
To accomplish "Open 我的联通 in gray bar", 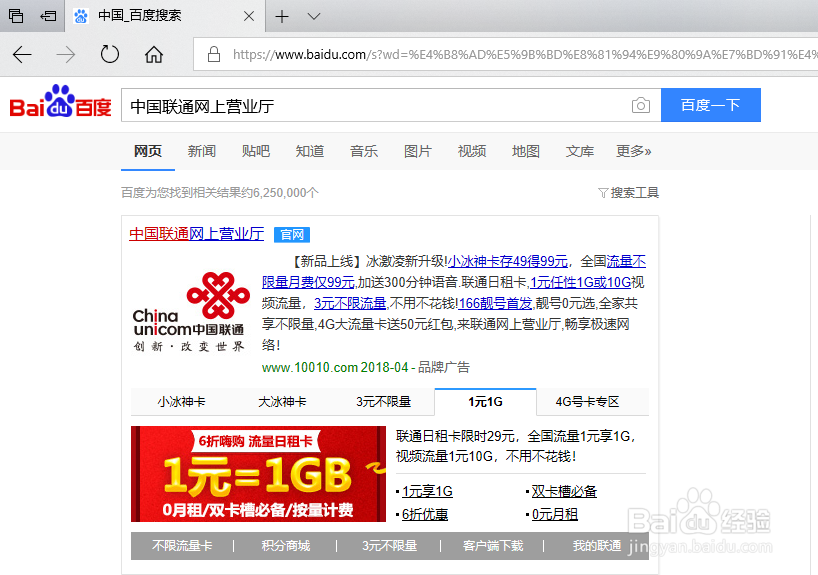I will (597, 546).
